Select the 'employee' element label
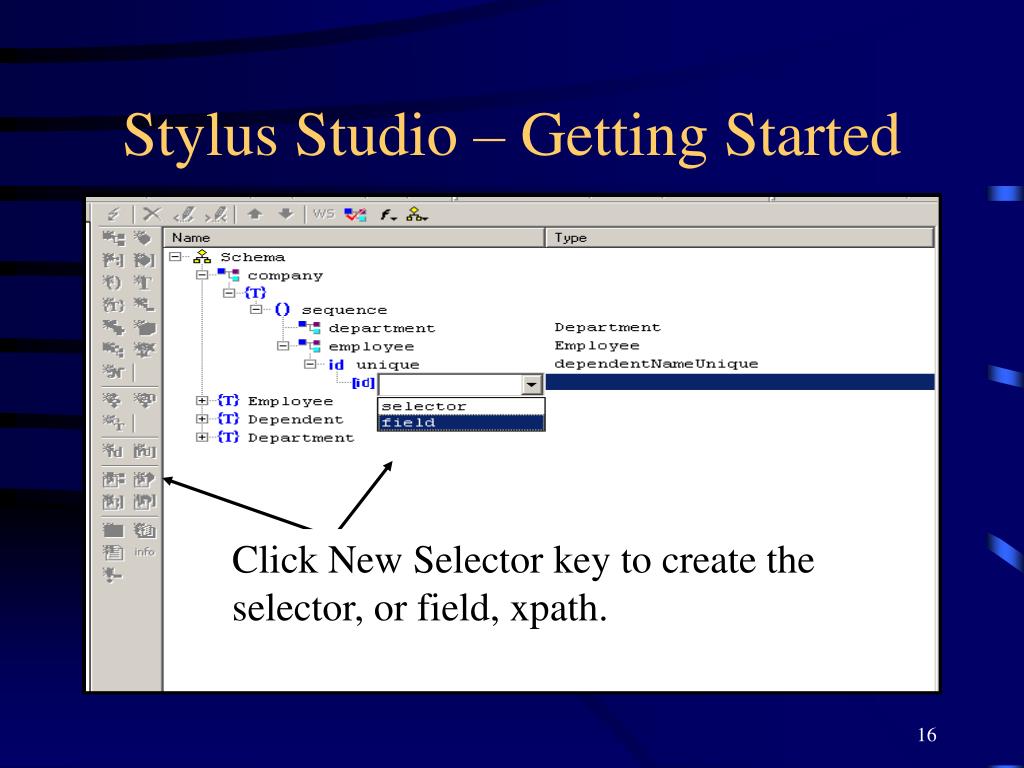Screen dimensions: 1024x768 [371, 346]
